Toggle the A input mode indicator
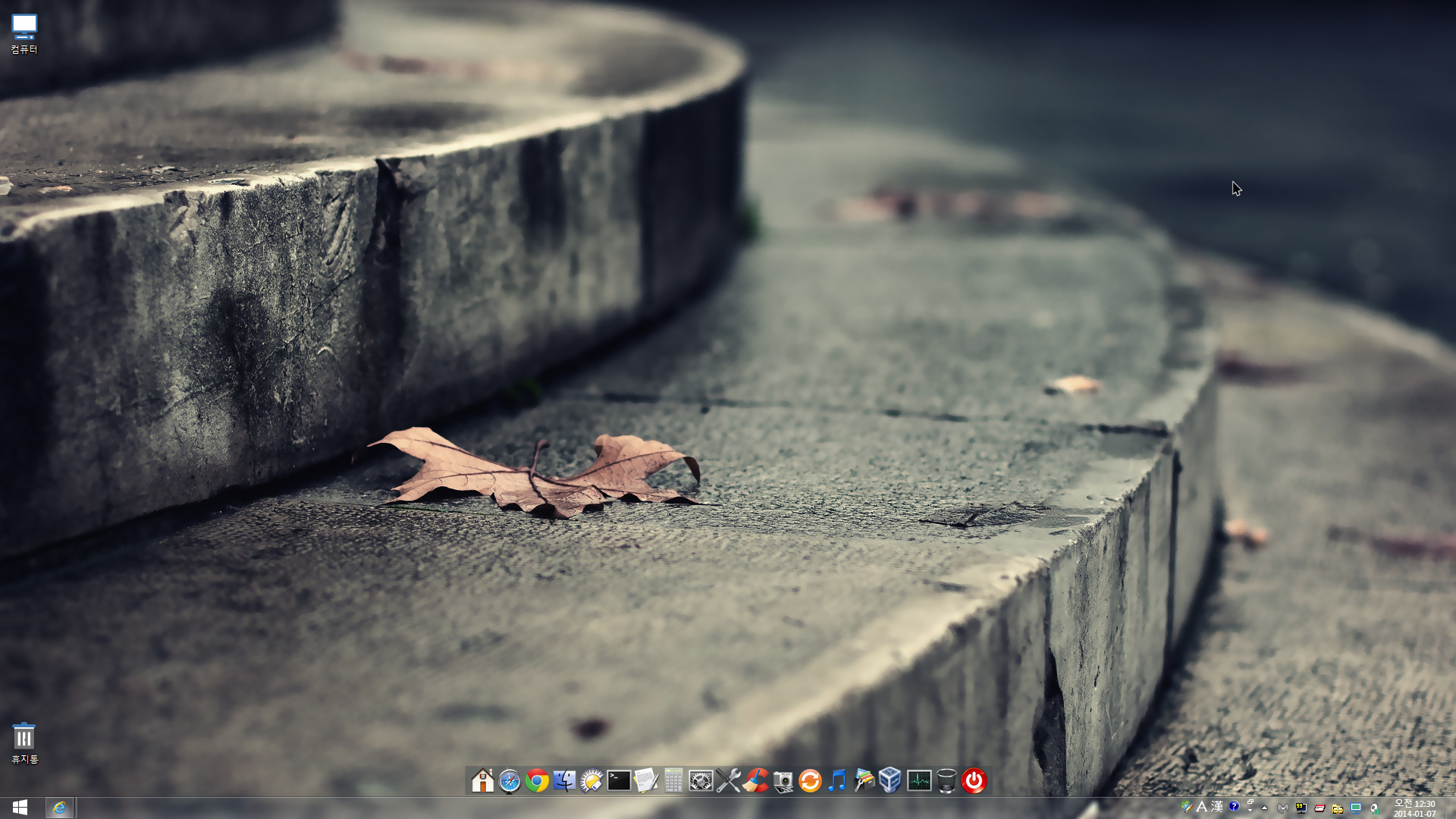The height and width of the screenshot is (819, 1456). tap(1202, 807)
